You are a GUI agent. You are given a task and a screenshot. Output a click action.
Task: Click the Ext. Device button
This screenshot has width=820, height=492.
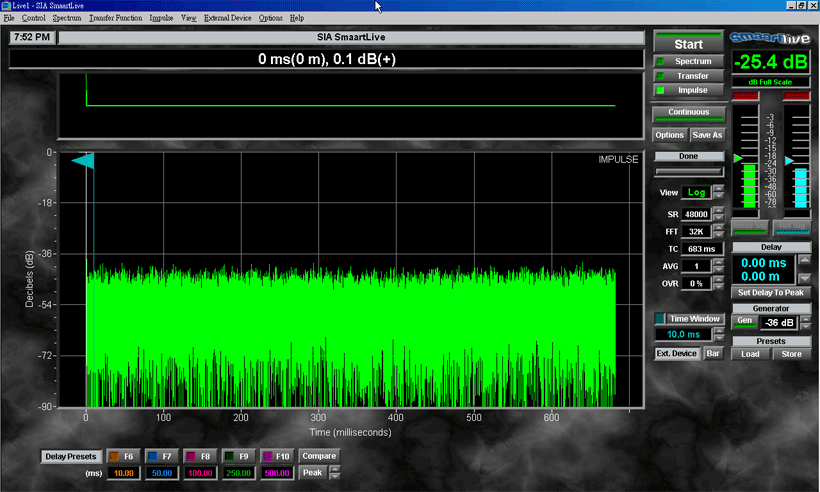coord(676,353)
